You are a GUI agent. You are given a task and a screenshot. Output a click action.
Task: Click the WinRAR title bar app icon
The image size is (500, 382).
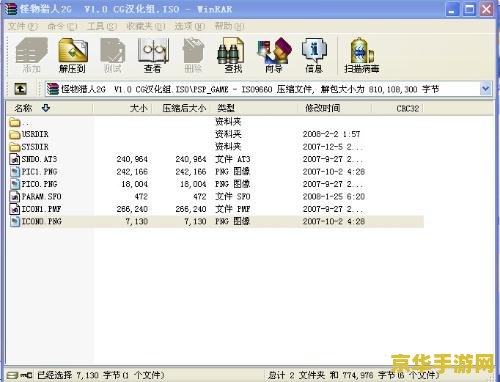[11, 9]
